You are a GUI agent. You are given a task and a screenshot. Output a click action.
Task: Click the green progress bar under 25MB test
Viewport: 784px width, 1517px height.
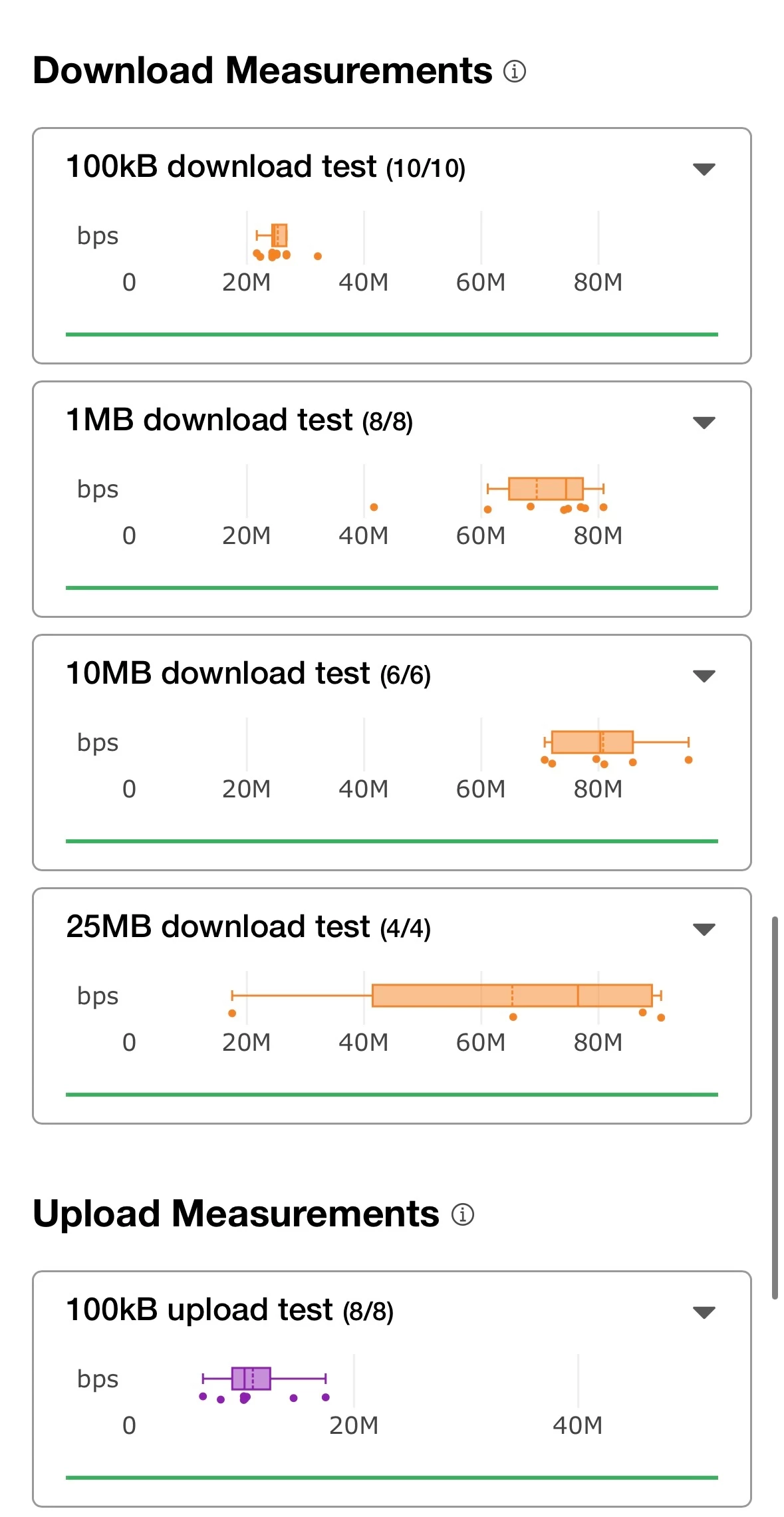tap(392, 1095)
